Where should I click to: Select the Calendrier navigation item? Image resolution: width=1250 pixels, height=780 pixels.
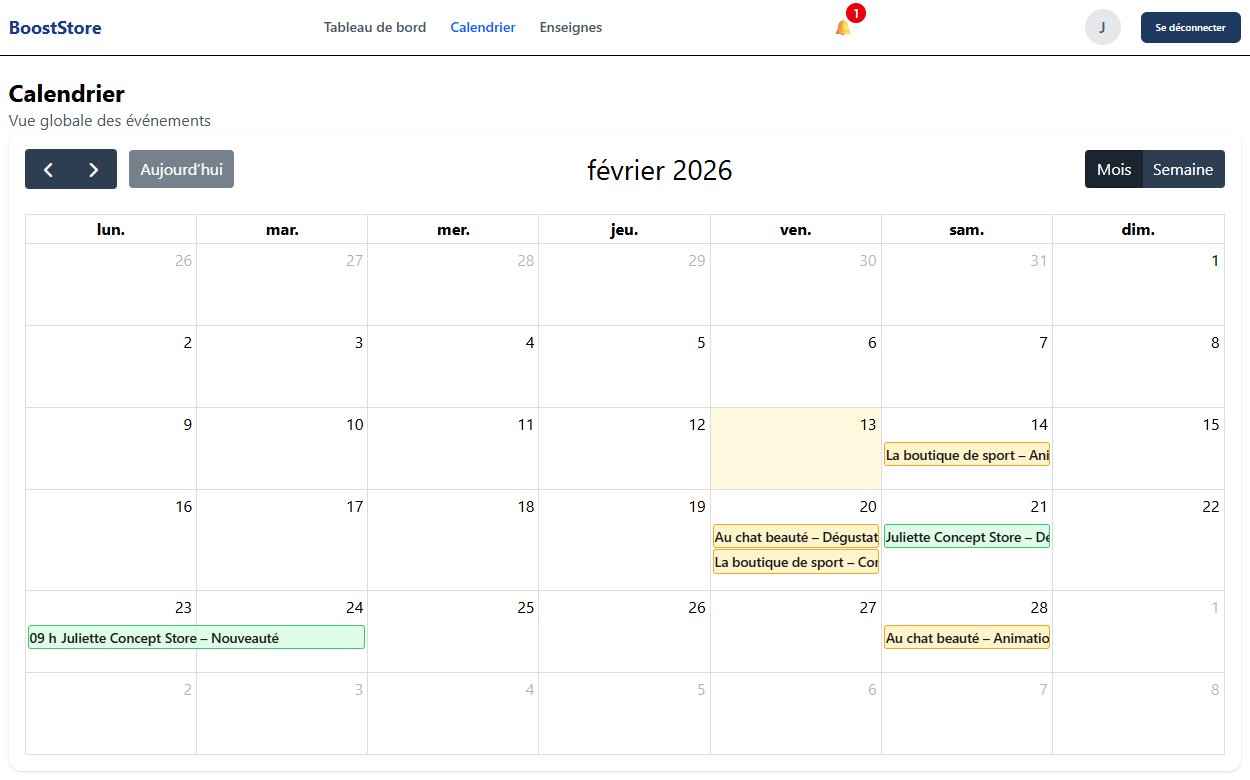click(482, 27)
